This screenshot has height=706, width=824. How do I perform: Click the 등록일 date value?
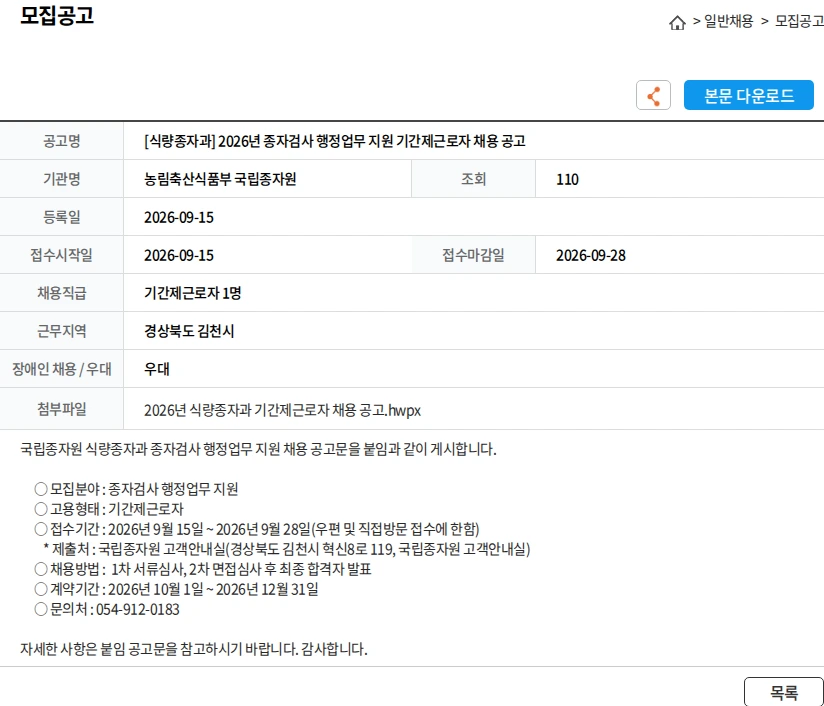(179, 218)
